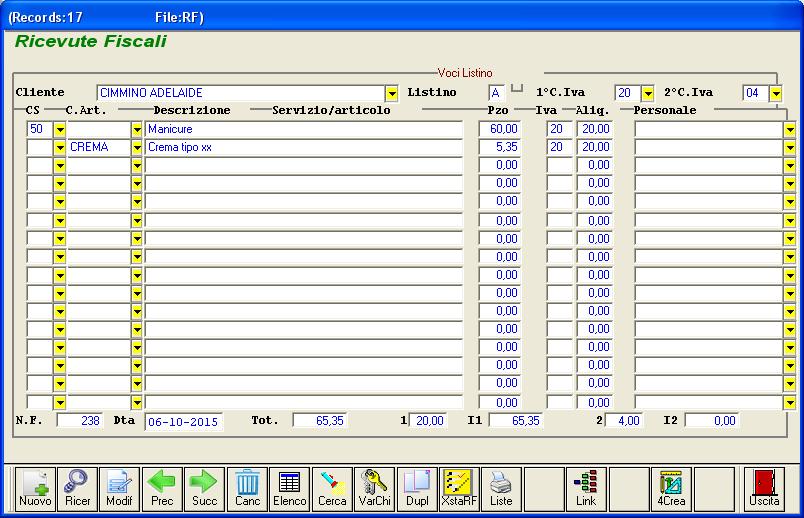The image size is (804, 518).
Task: Go to previous record with Prec
Action: [x=162, y=489]
